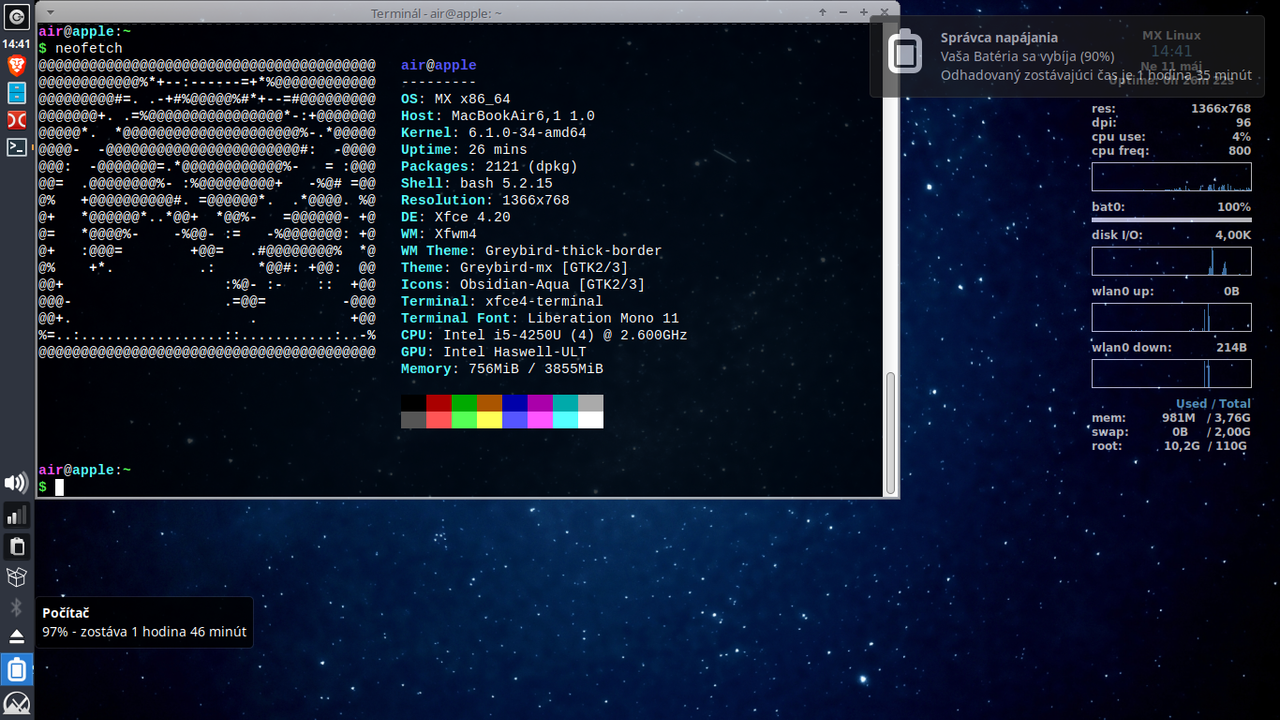Click the blue color block in neofetch
This screenshot has height=720, width=1280.
pyautogui.click(x=515, y=403)
